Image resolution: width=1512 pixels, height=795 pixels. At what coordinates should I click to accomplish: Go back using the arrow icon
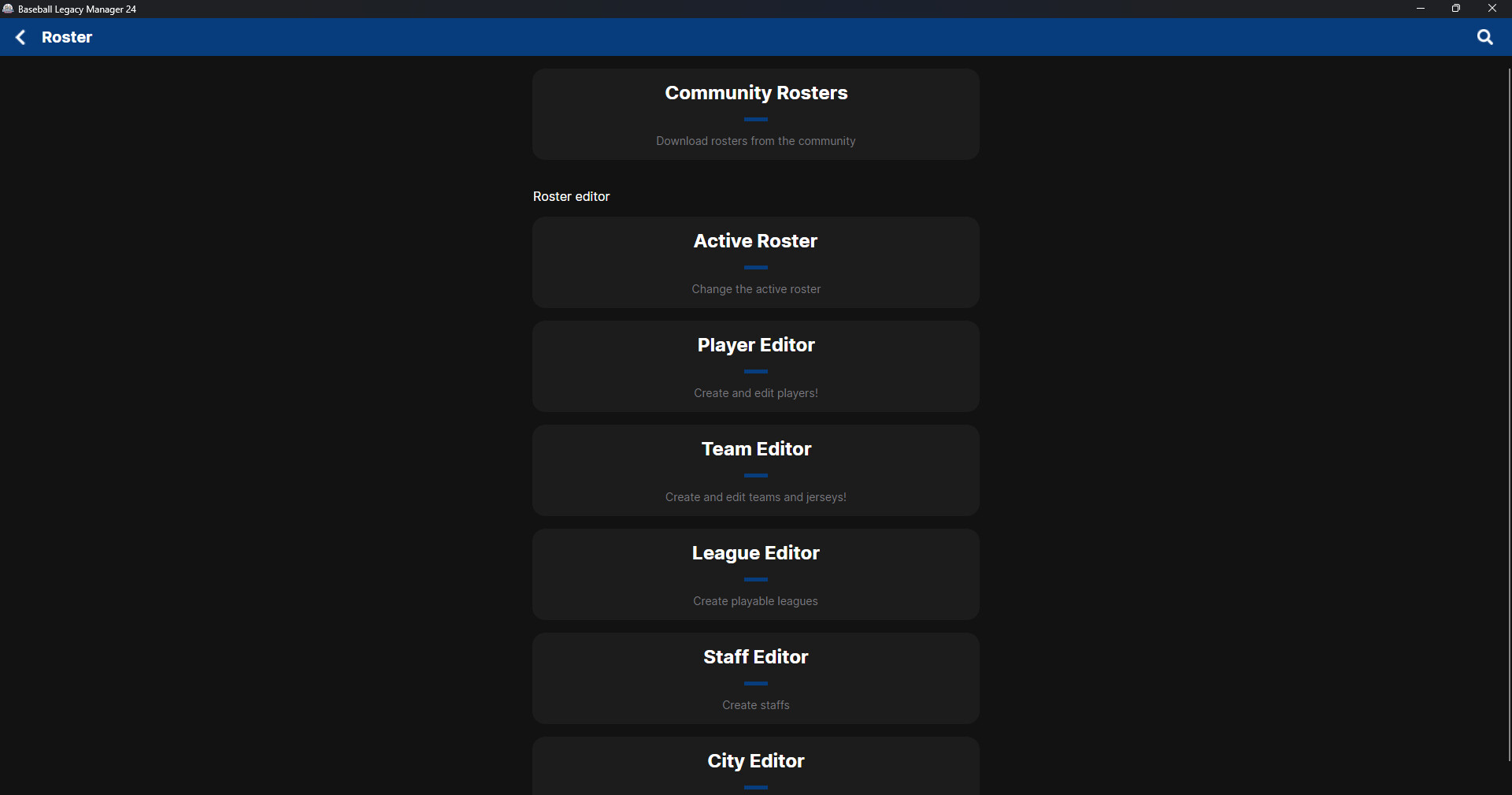[x=21, y=37]
